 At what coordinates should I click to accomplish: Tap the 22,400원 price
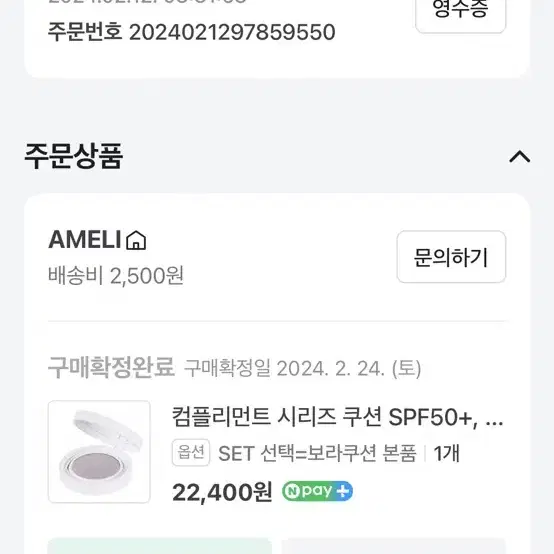[222, 492]
